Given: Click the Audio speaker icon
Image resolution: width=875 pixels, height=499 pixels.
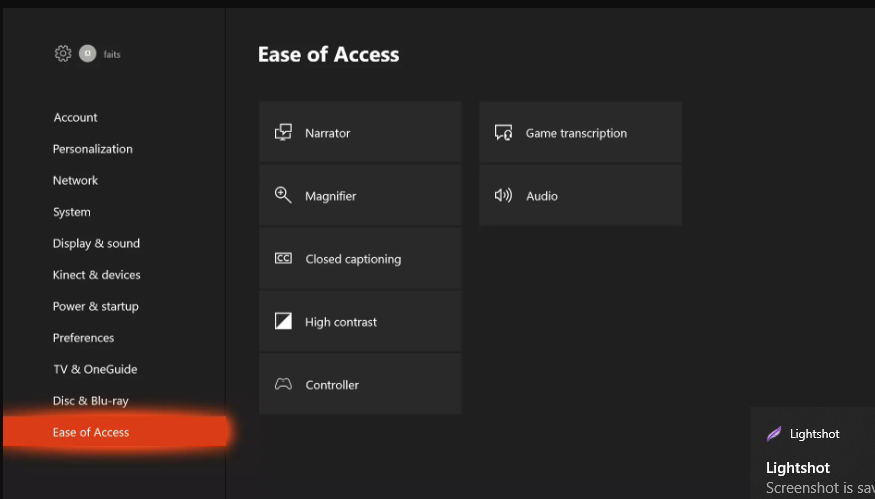Looking at the screenshot, I should click(x=503, y=195).
